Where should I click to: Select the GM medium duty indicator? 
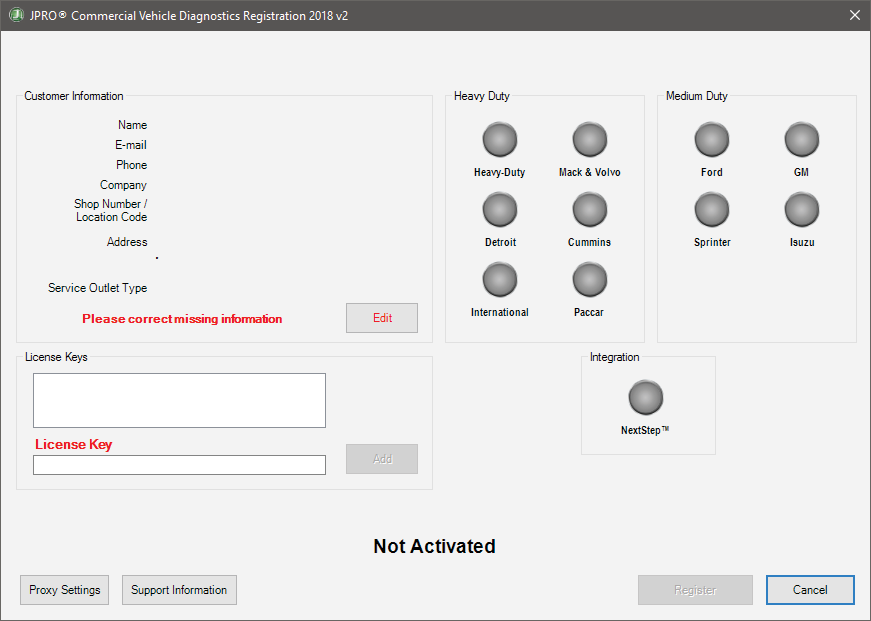(802, 139)
